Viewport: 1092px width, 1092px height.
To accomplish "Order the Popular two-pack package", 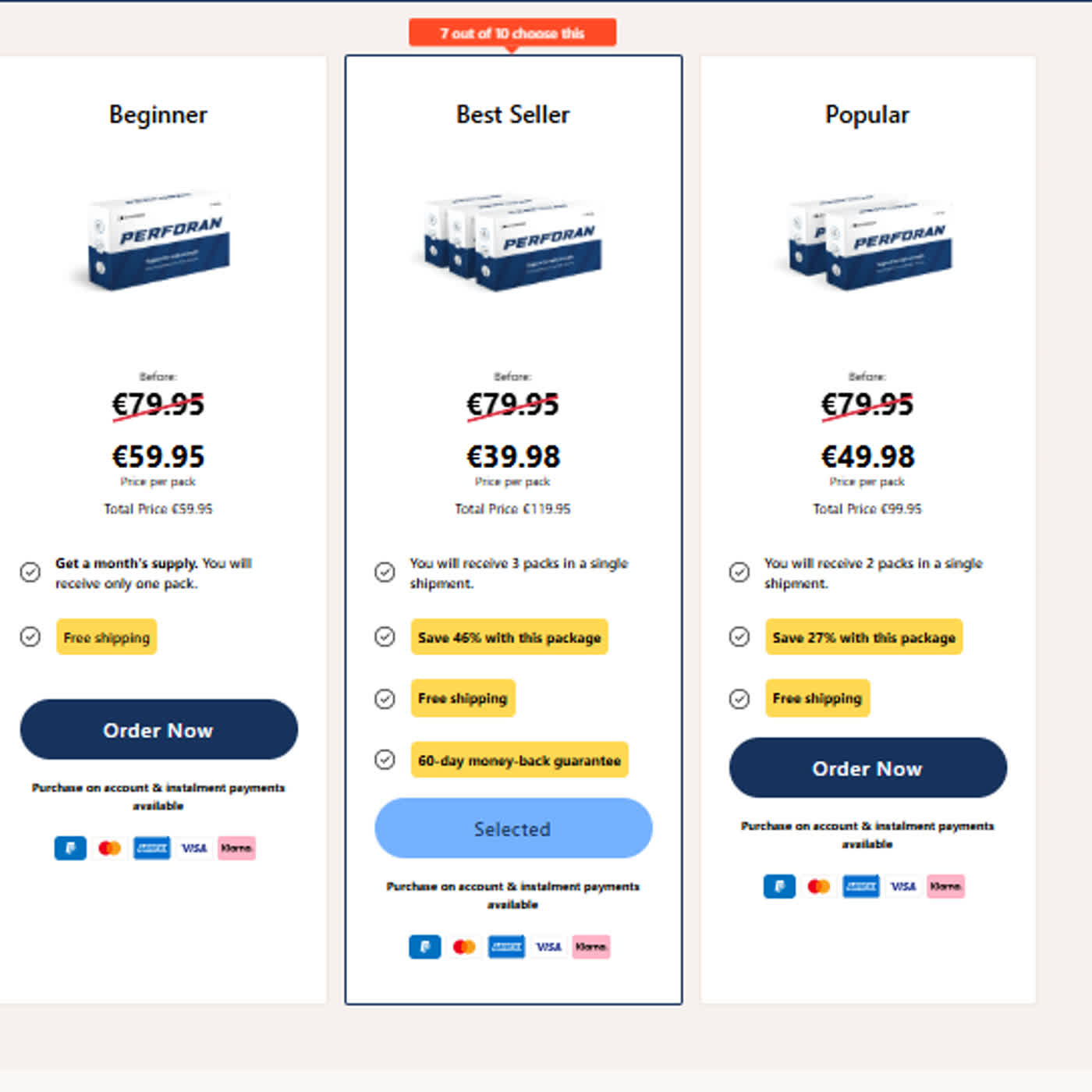I will 867,768.
